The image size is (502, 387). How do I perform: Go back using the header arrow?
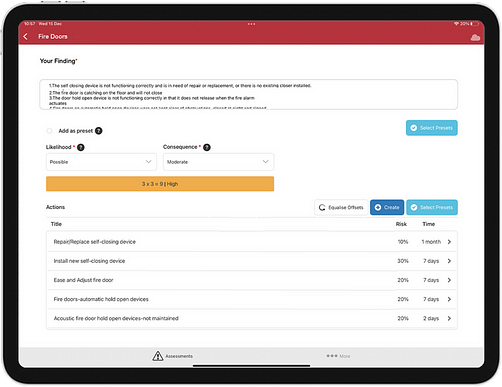(26, 36)
